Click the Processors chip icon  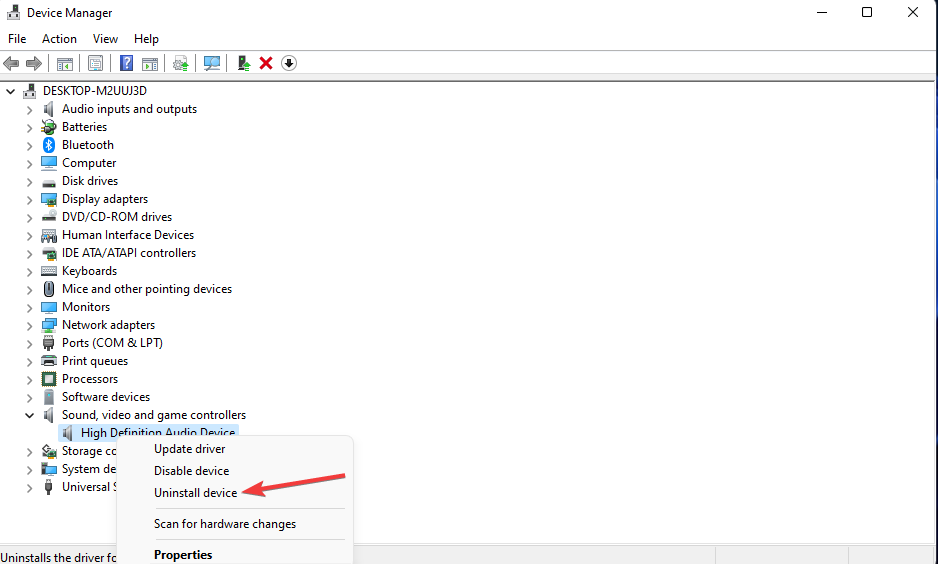48,379
